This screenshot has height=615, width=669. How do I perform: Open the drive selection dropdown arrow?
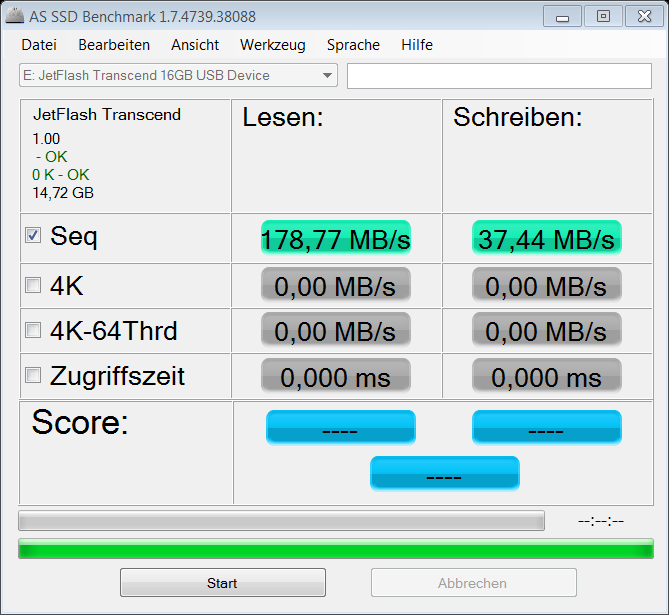(328, 76)
